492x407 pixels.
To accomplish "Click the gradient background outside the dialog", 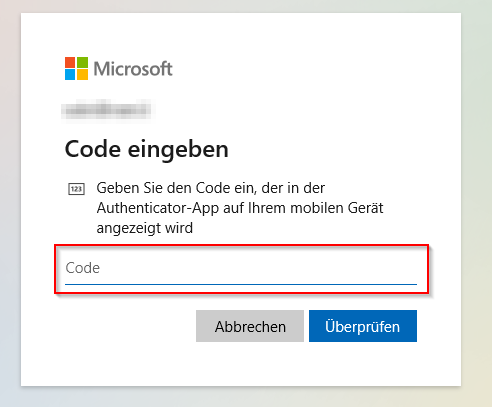I will (477, 200).
